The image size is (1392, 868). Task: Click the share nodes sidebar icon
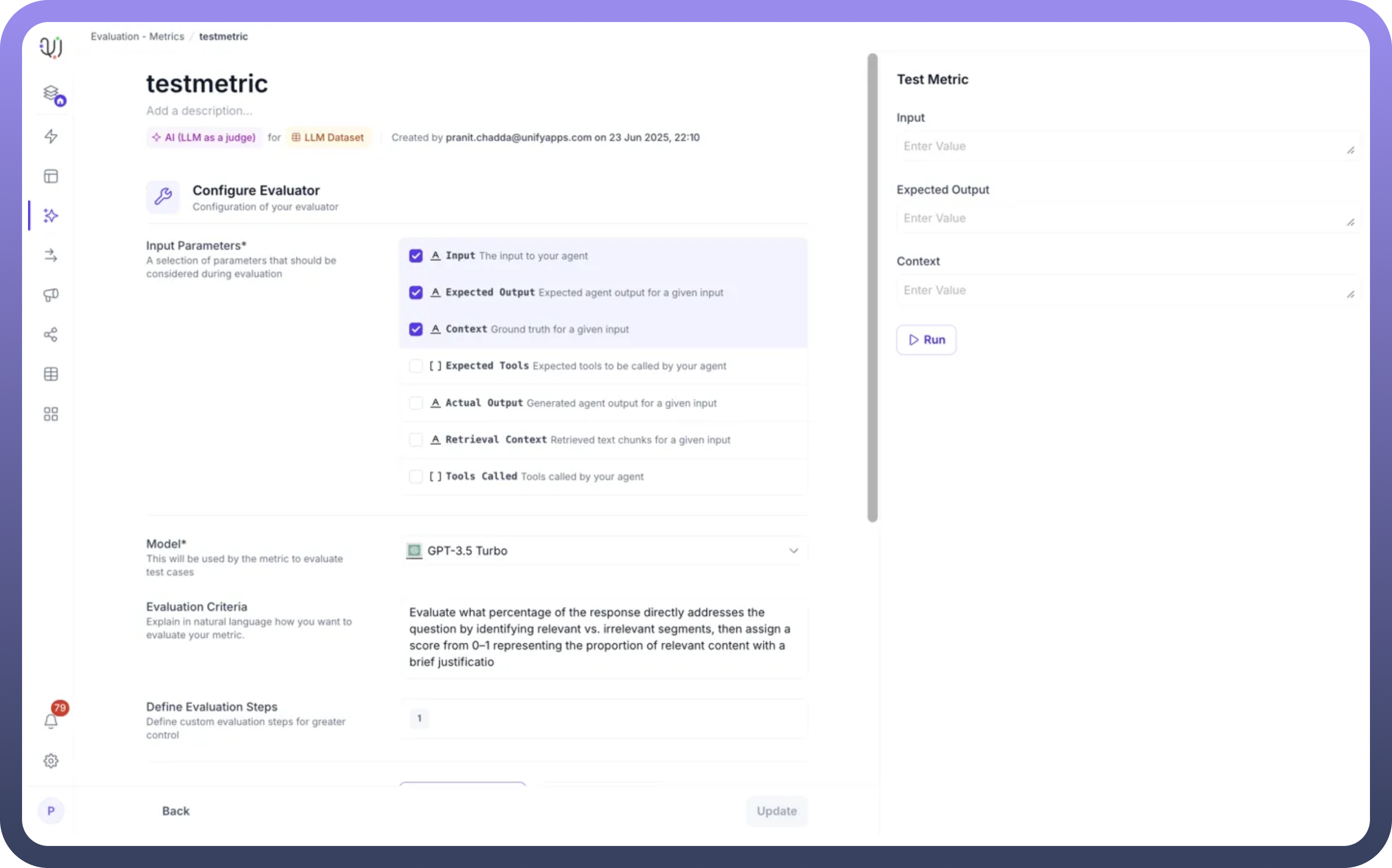tap(51, 335)
